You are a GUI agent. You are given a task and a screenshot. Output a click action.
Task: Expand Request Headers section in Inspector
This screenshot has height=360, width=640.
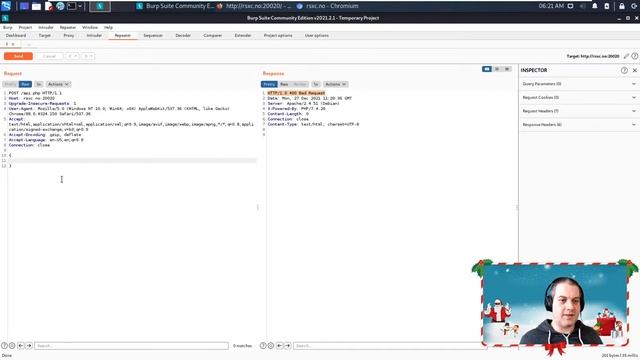[x=579, y=111]
